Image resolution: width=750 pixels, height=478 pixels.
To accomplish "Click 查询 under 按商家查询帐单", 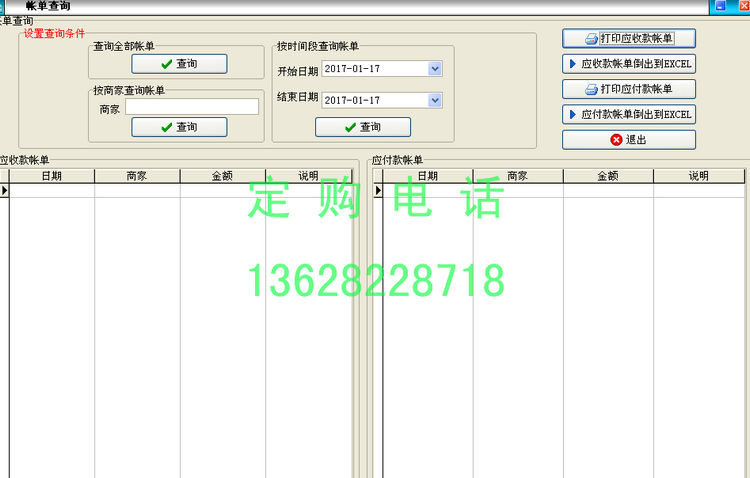I will [179, 127].
